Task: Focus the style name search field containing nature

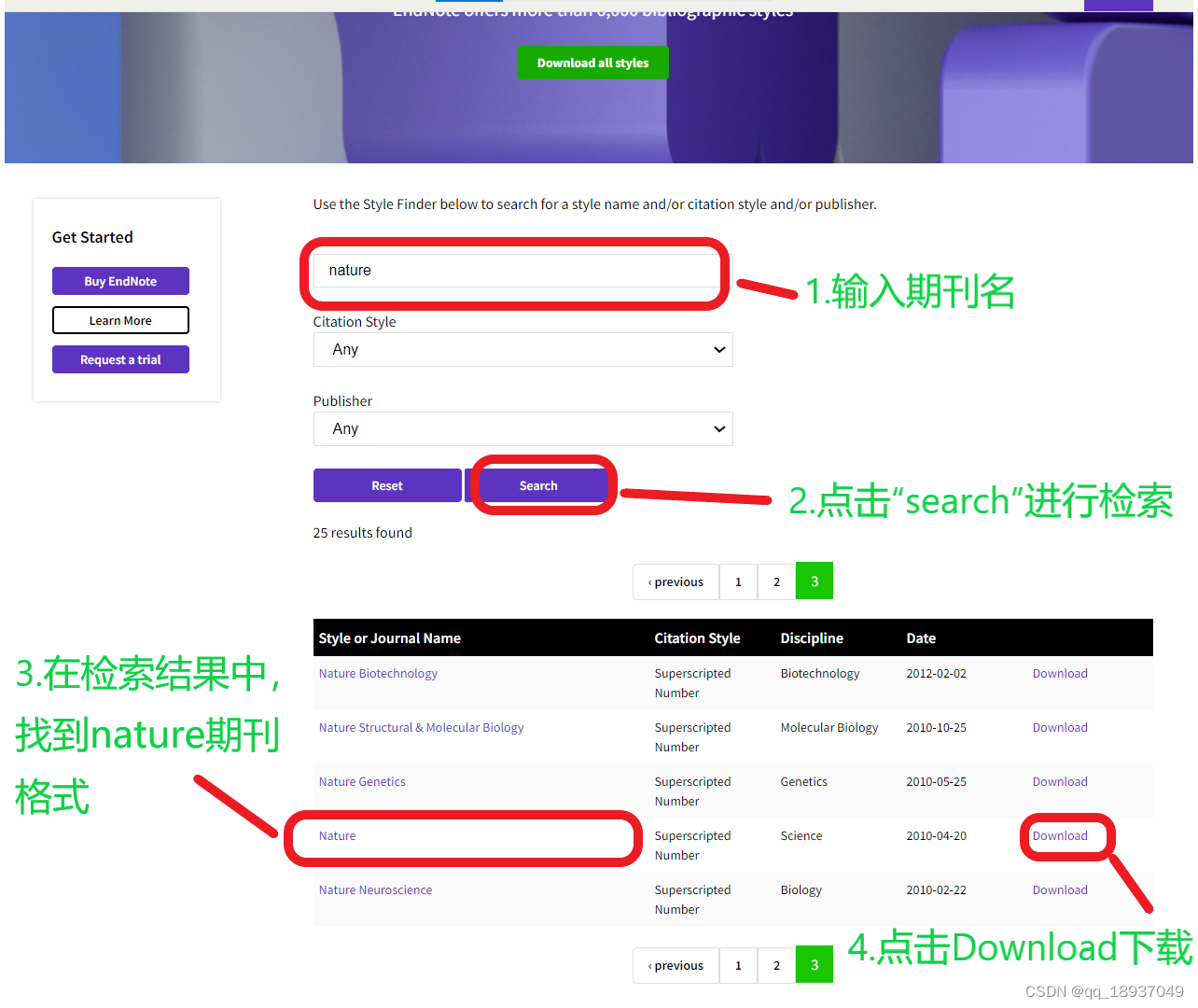Action: coord(522,271)
